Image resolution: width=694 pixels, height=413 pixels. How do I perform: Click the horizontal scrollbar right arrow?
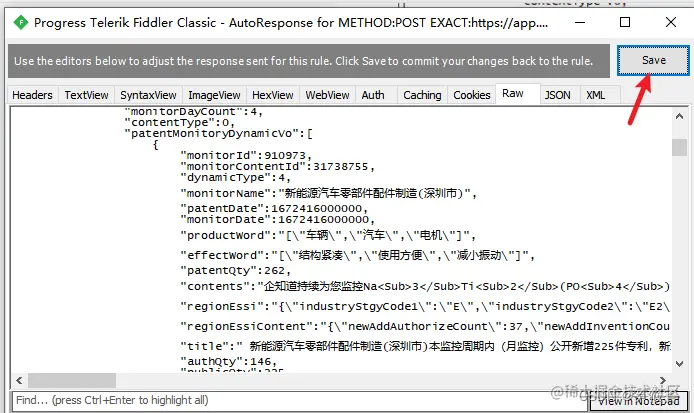(663, 380)
